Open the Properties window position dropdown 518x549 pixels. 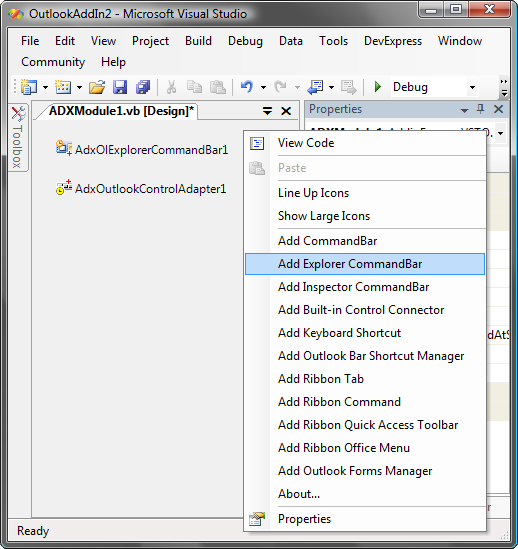464,110
